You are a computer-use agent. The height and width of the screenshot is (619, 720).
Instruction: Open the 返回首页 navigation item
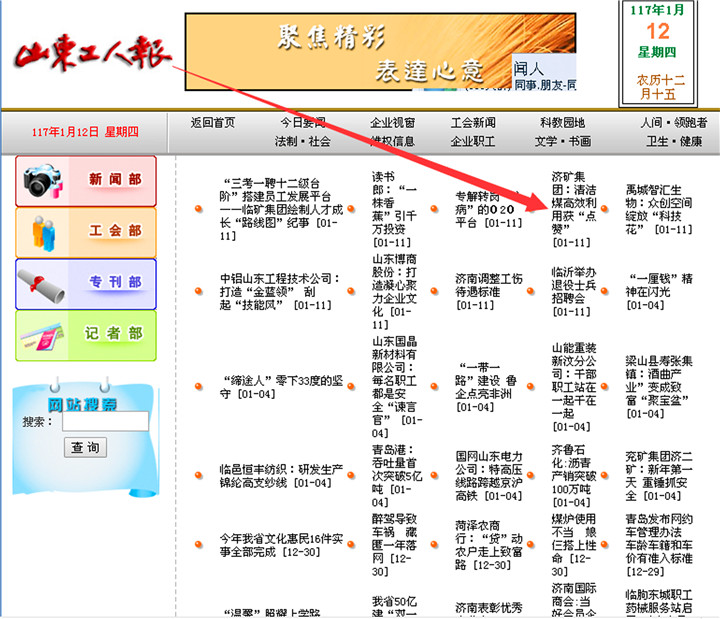pos(212,122)
